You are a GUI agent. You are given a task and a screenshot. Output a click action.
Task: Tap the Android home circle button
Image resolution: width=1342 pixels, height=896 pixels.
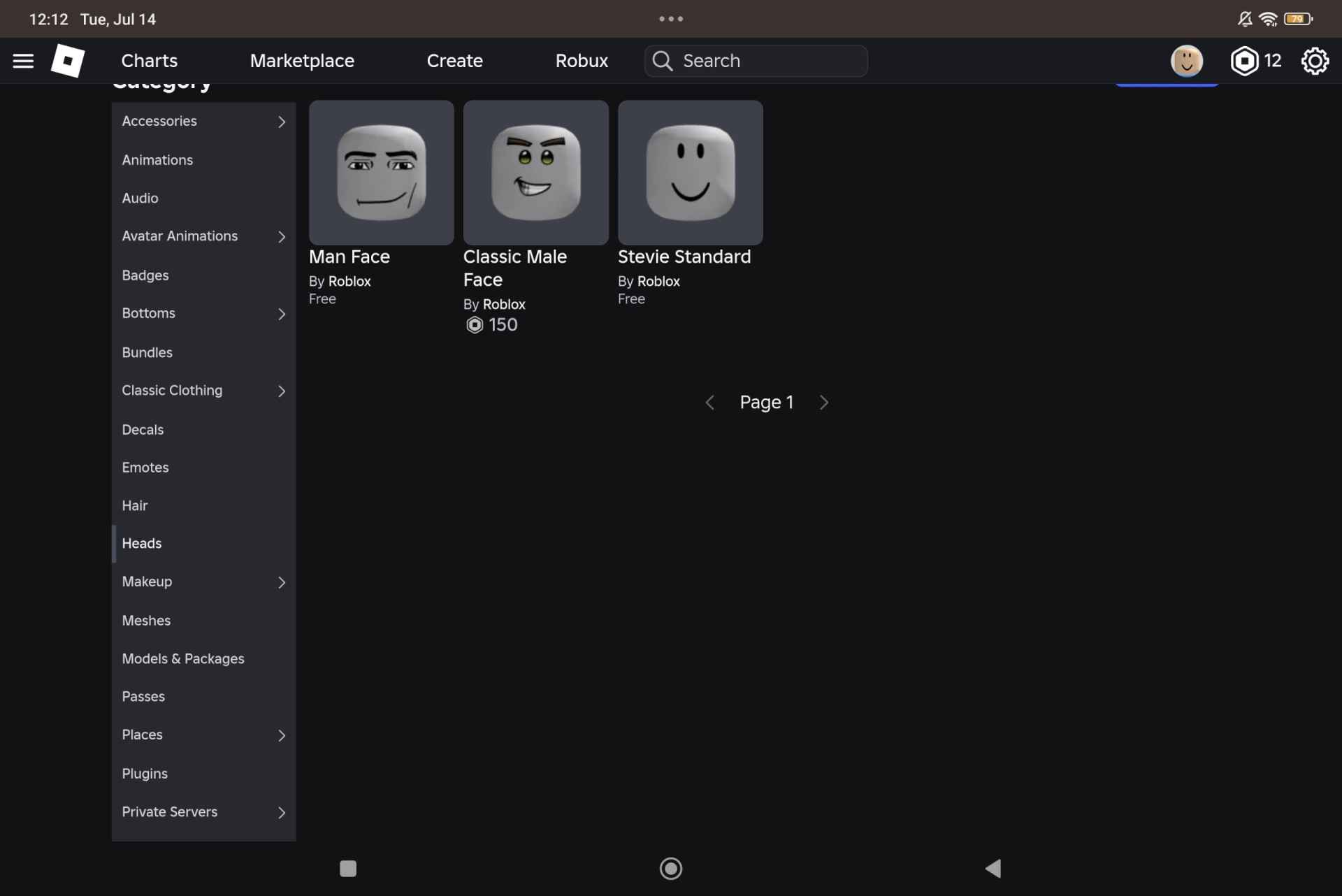pos(671,868)
